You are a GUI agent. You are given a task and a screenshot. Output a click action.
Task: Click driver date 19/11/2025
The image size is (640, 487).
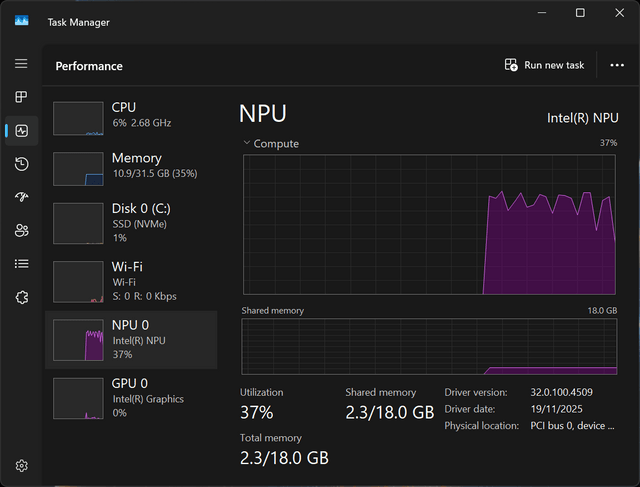coord(556,409)
